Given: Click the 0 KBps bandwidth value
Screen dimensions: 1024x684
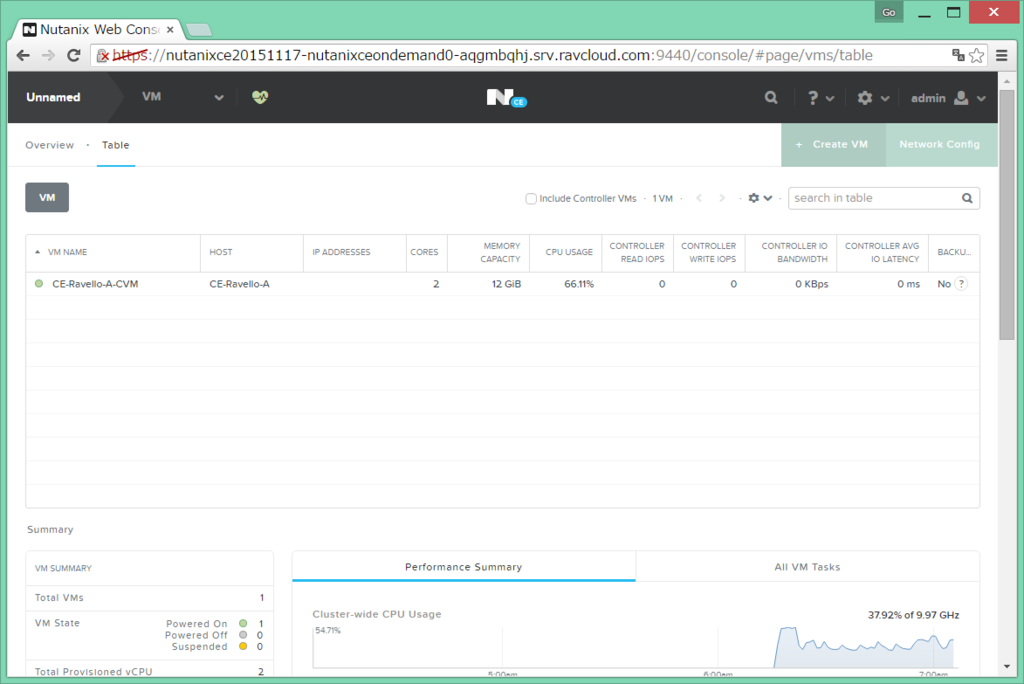Looking at the screenshot, I should [x=812, y=284].
